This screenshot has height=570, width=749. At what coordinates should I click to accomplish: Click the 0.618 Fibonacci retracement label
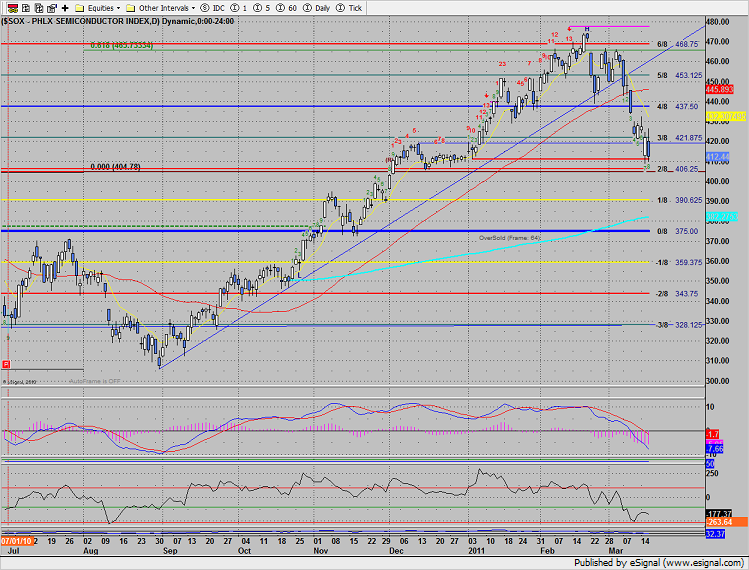coord(122,45)
